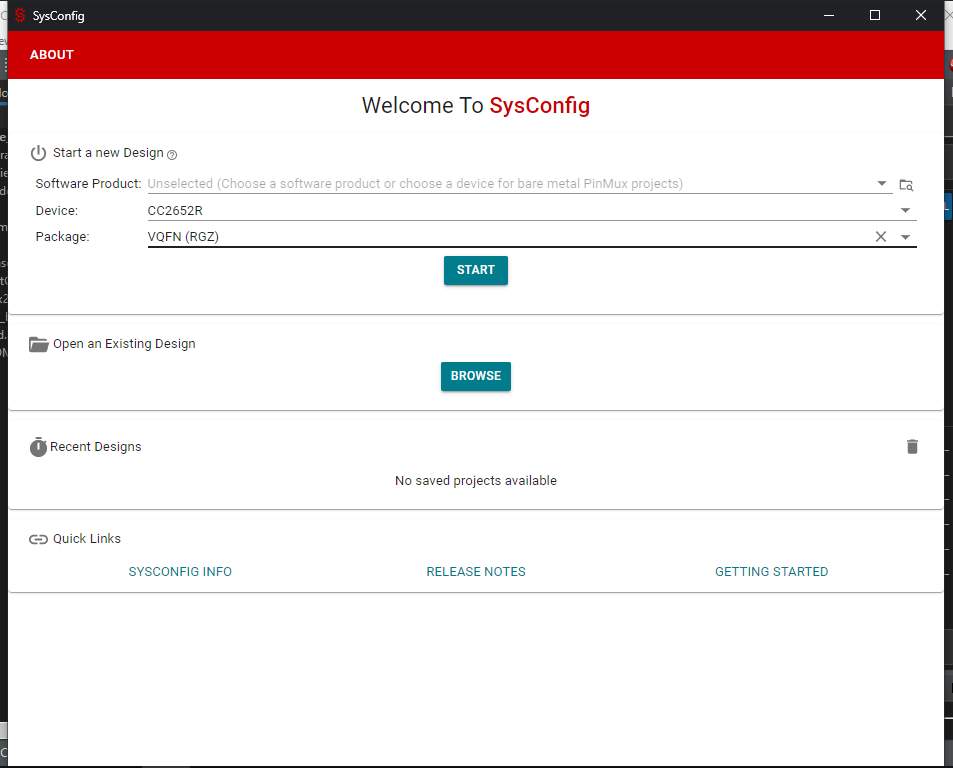Click the Software Product field
This screenshot has height=768, width=953.
coord(520,183)
